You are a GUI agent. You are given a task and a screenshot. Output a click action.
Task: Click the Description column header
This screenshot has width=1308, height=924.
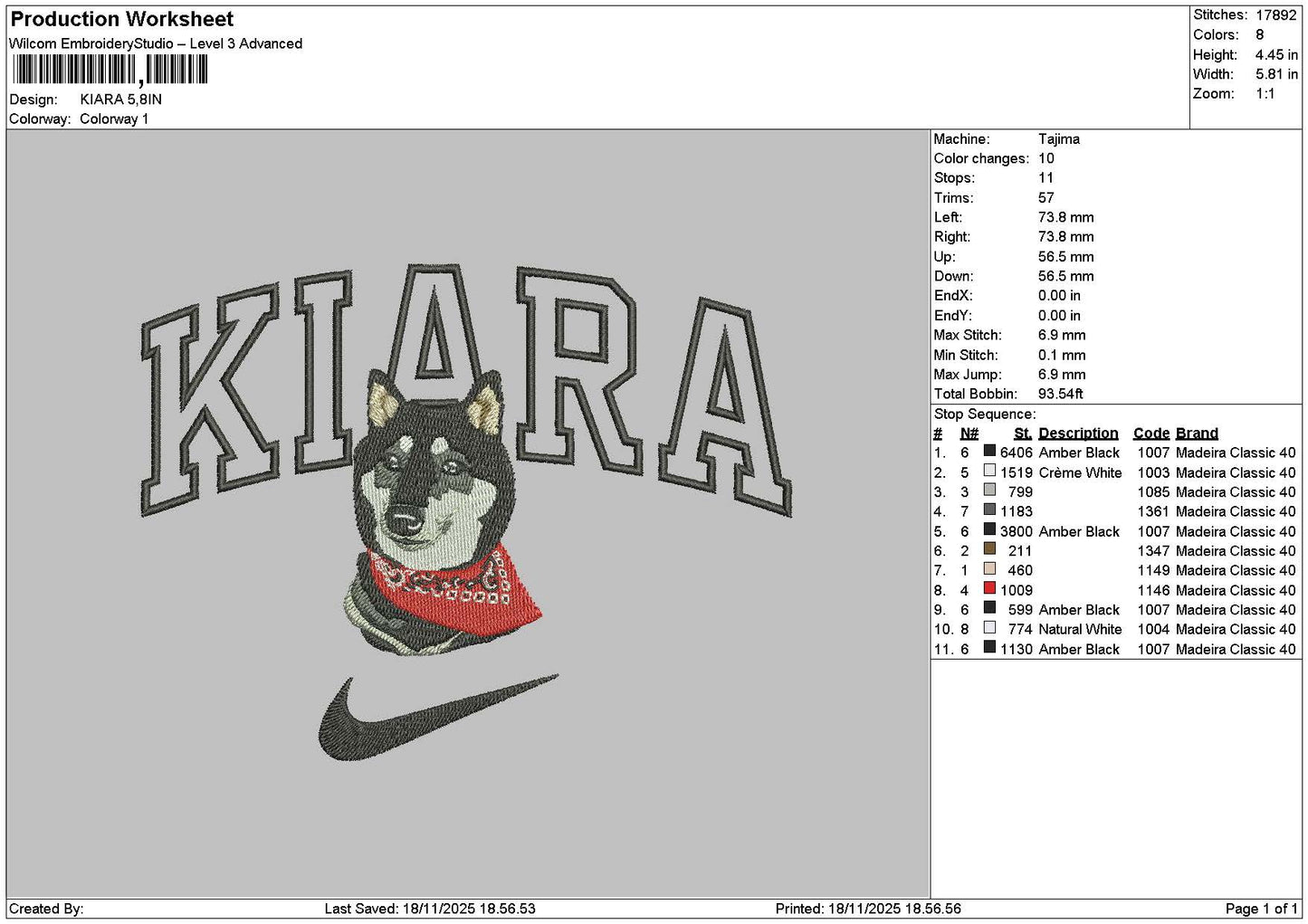pyautogui.click(x=1078, y=433)
